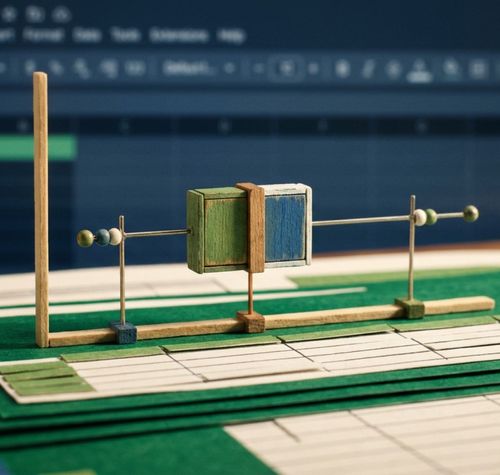Open the text color picker
The width and height of the screenshot is (500, 475).
click(420, 71)
